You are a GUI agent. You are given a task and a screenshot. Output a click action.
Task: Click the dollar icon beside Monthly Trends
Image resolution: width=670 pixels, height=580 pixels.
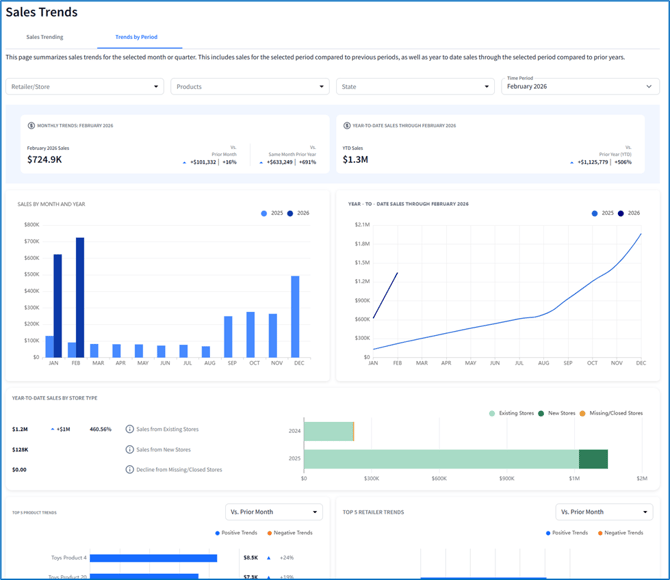coord(31,126)
